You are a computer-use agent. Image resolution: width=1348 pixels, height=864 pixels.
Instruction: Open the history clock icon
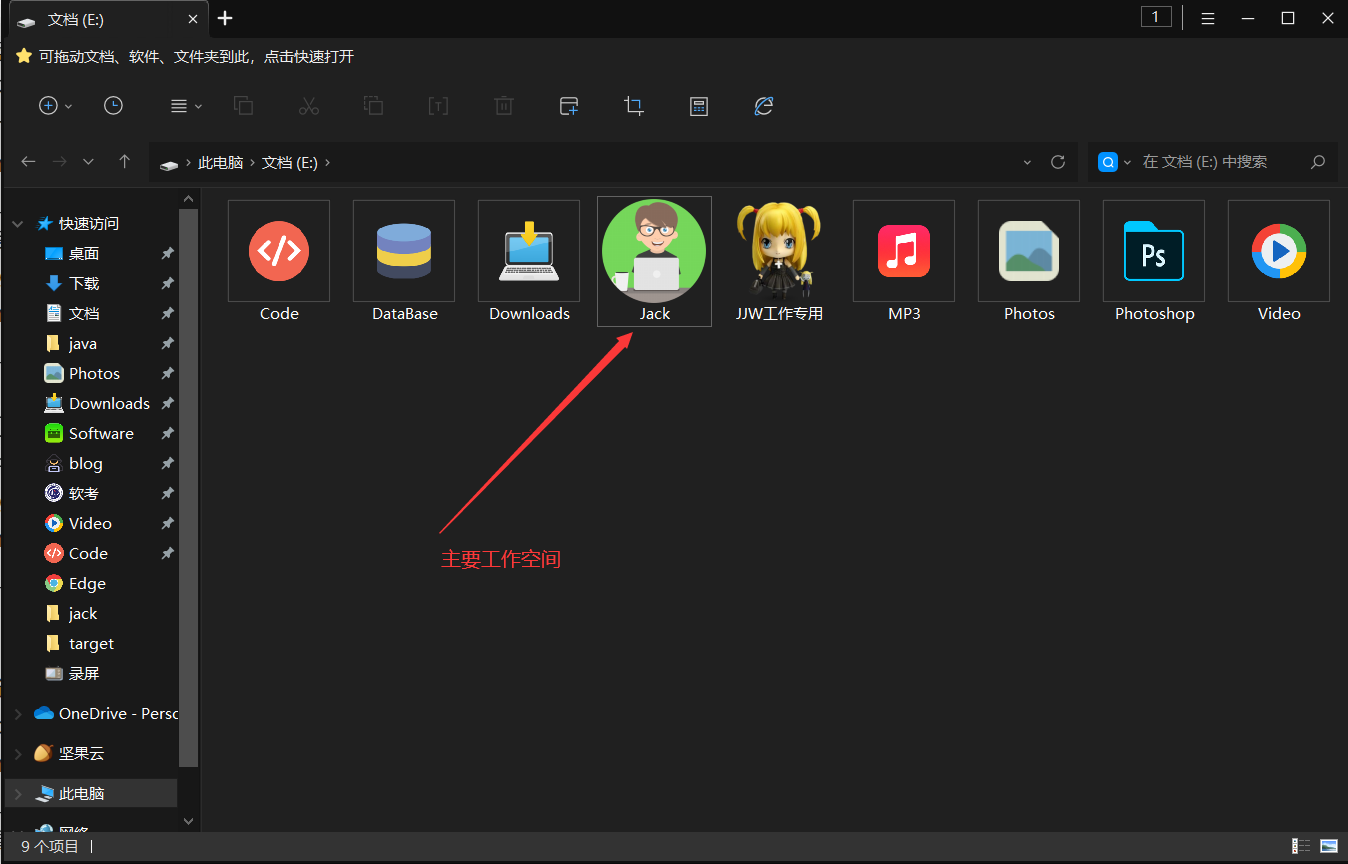[113, 106]
